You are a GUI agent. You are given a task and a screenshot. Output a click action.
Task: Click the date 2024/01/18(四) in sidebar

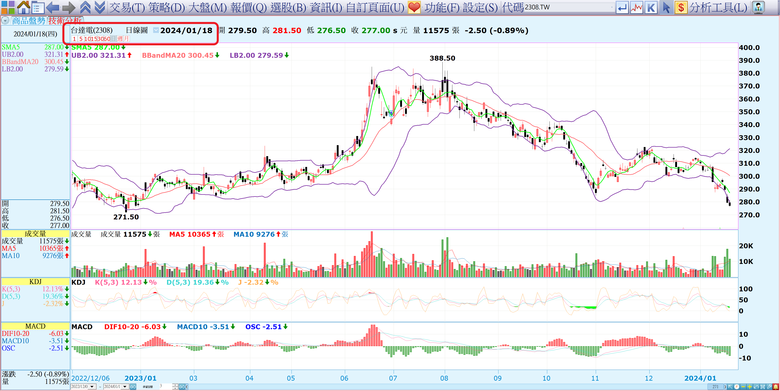34,34
